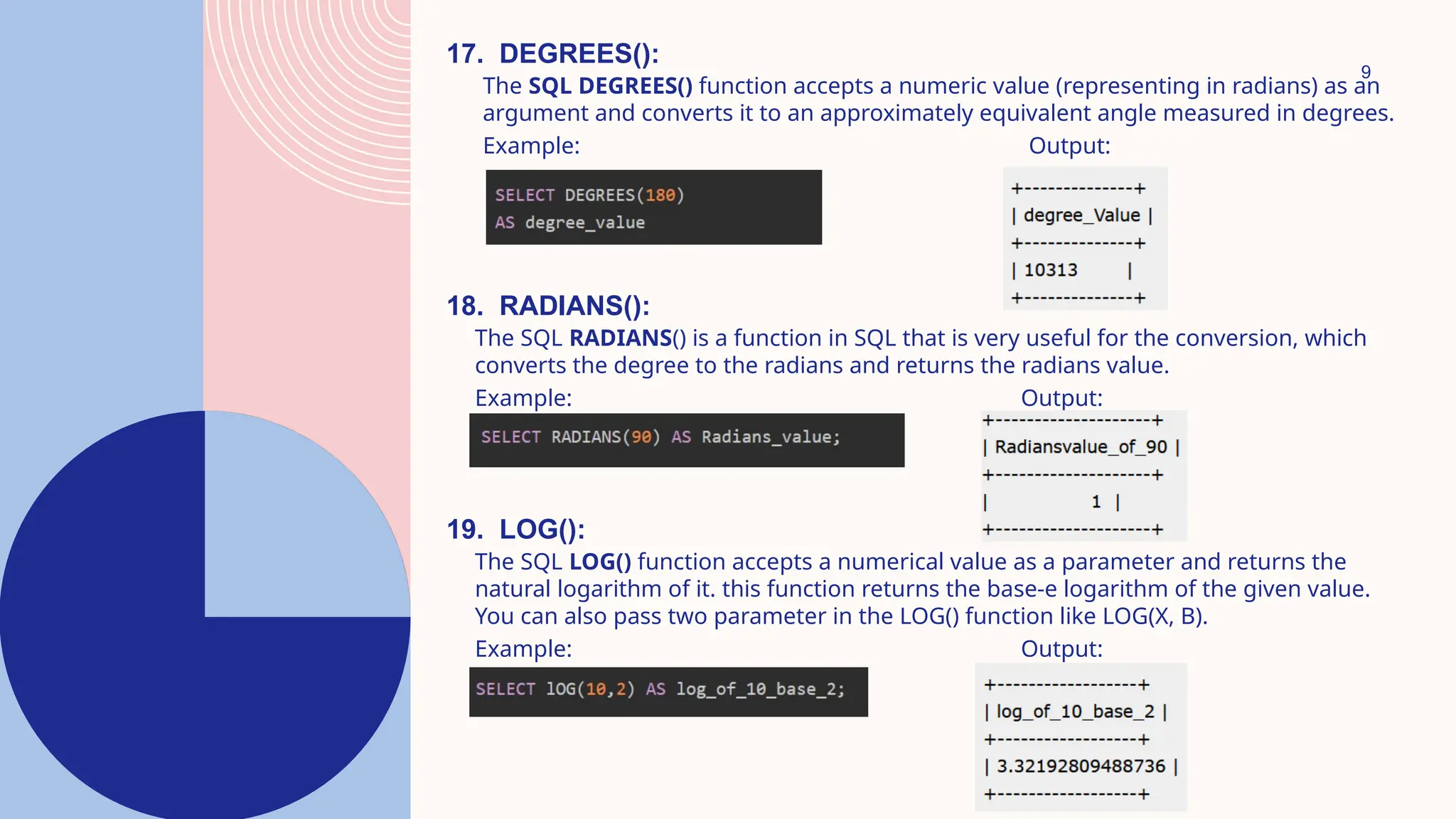1456x819 pixels.
Task: Click bold 'LOG()' in the LOG description
Action: tap(600, 562)
